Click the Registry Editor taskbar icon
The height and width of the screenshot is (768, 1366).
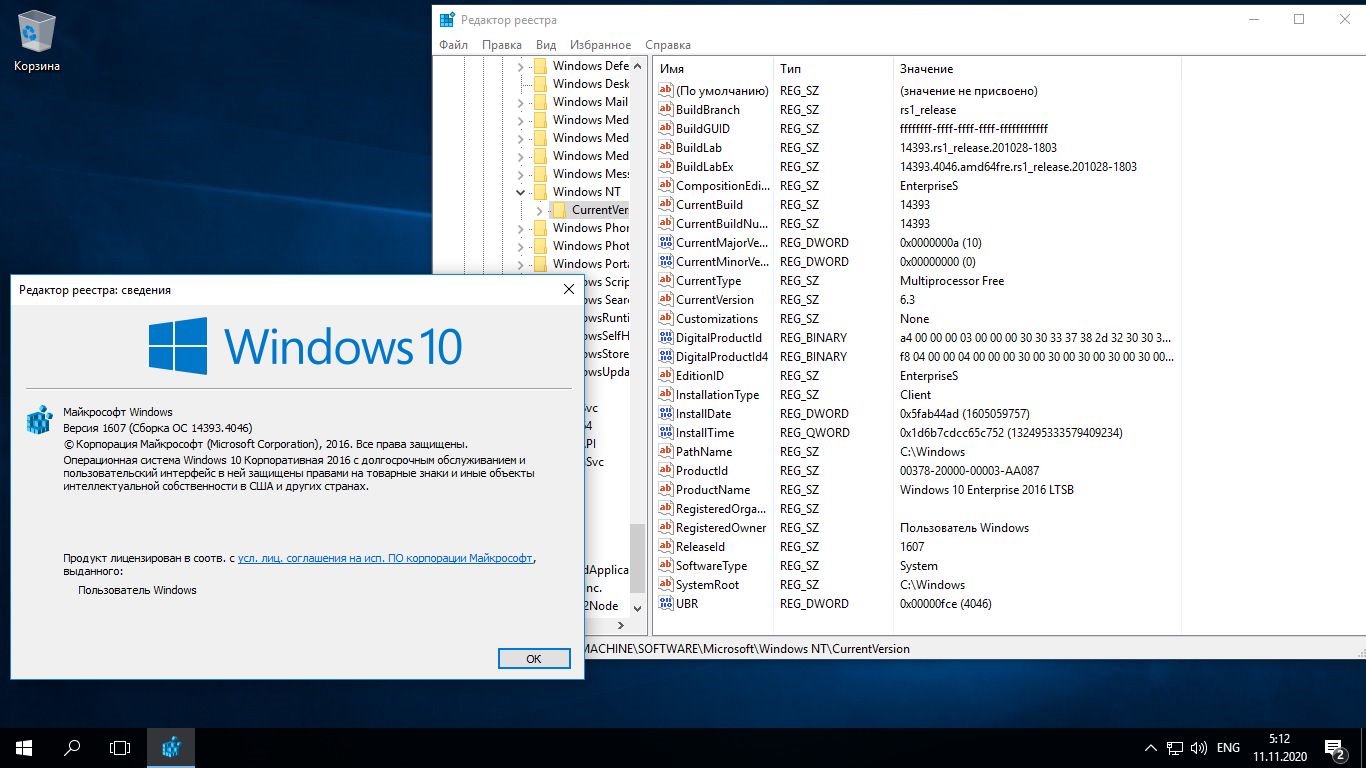pos(171,748)
